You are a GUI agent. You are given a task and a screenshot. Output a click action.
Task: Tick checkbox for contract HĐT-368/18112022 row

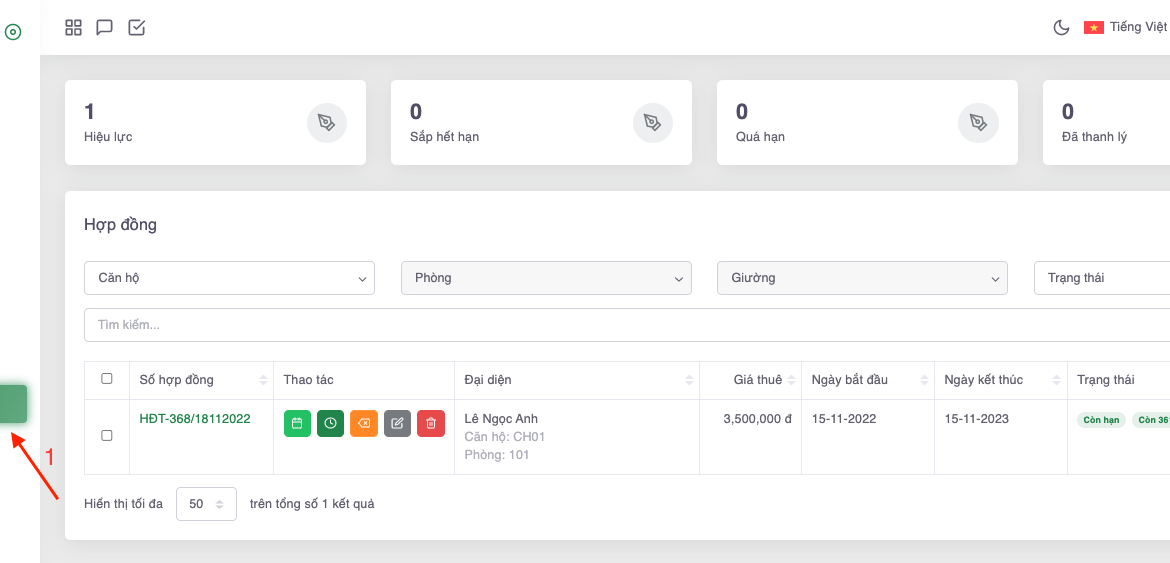click(107, 436)
